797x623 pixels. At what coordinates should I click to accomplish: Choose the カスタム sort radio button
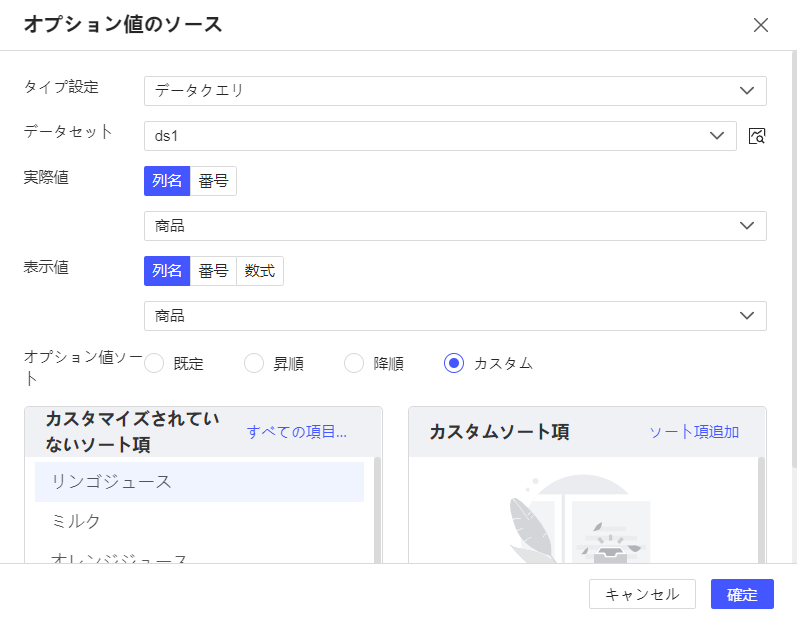tap(453, 363)
